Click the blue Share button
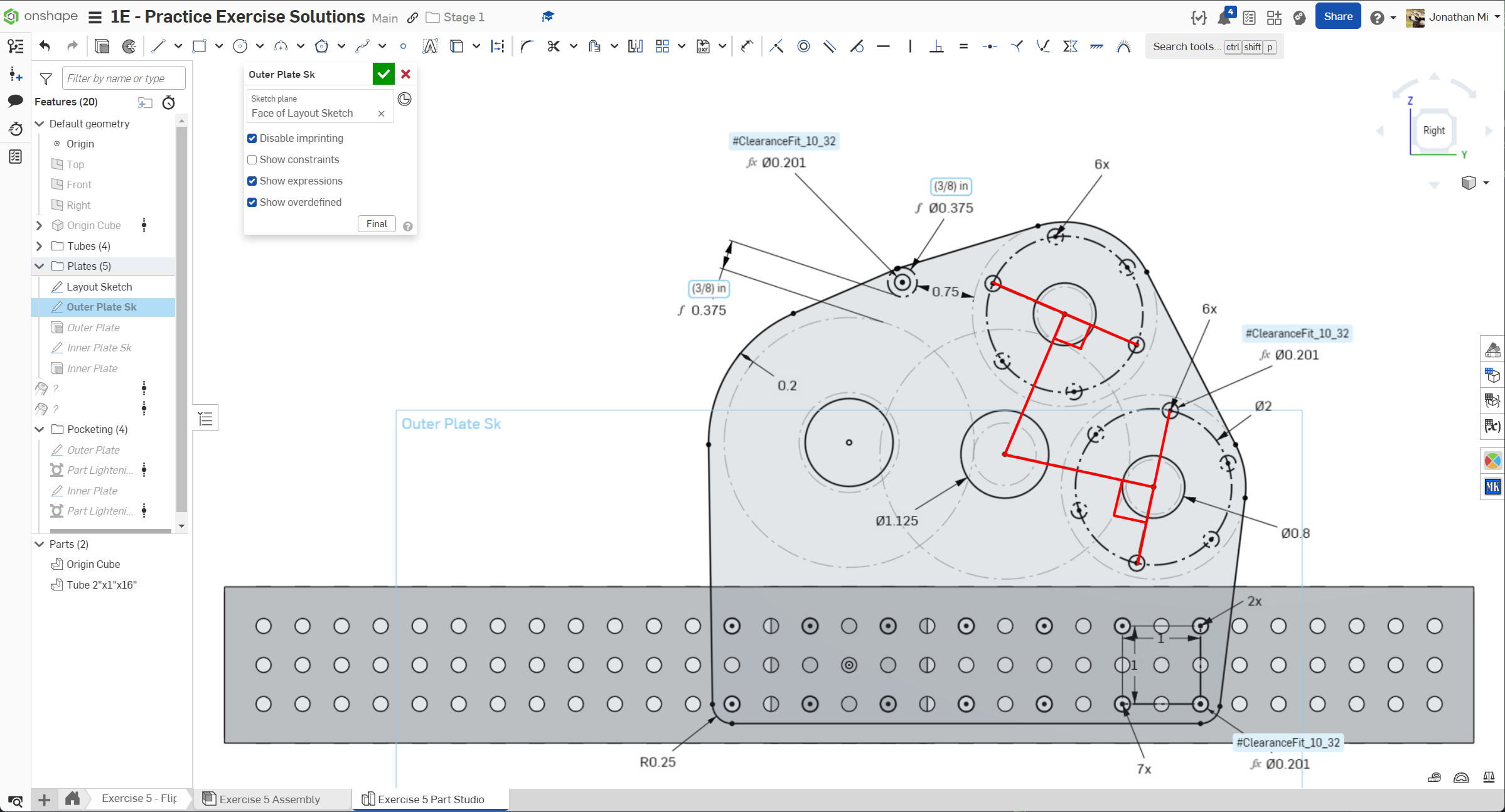The width and height of the screenshot is (1505, 812). click(1337, 17)
